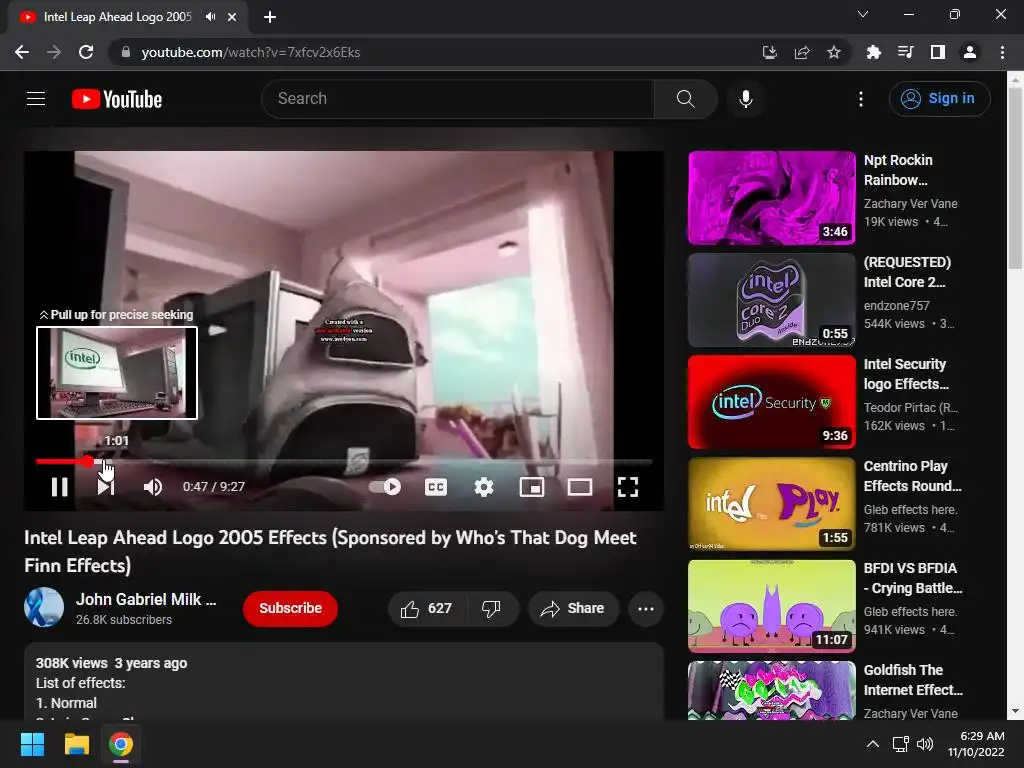Pause the video
Viewport: 1024px width, 768px height.
coord(59,487)
